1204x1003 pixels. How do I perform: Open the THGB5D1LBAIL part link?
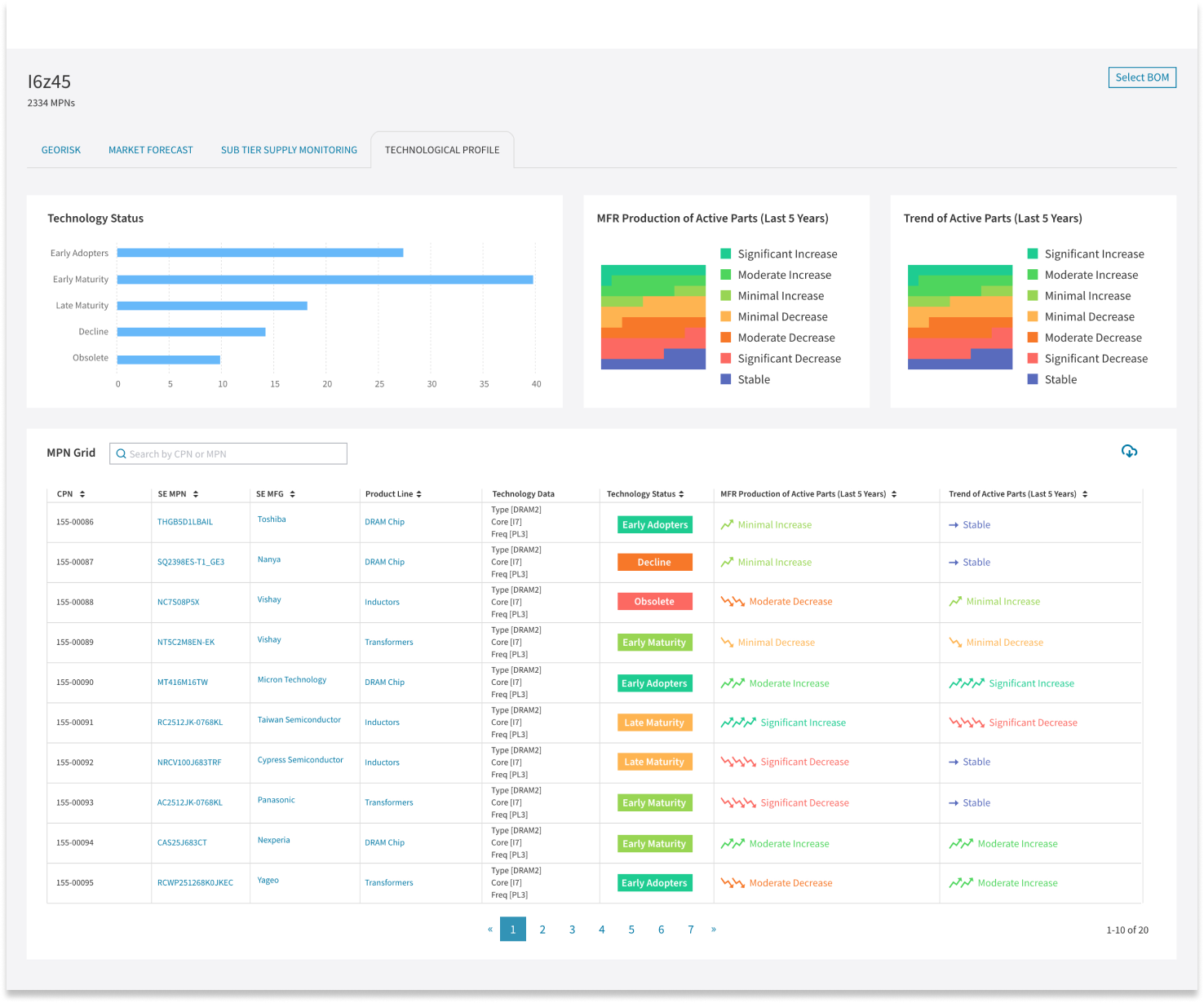184,519
